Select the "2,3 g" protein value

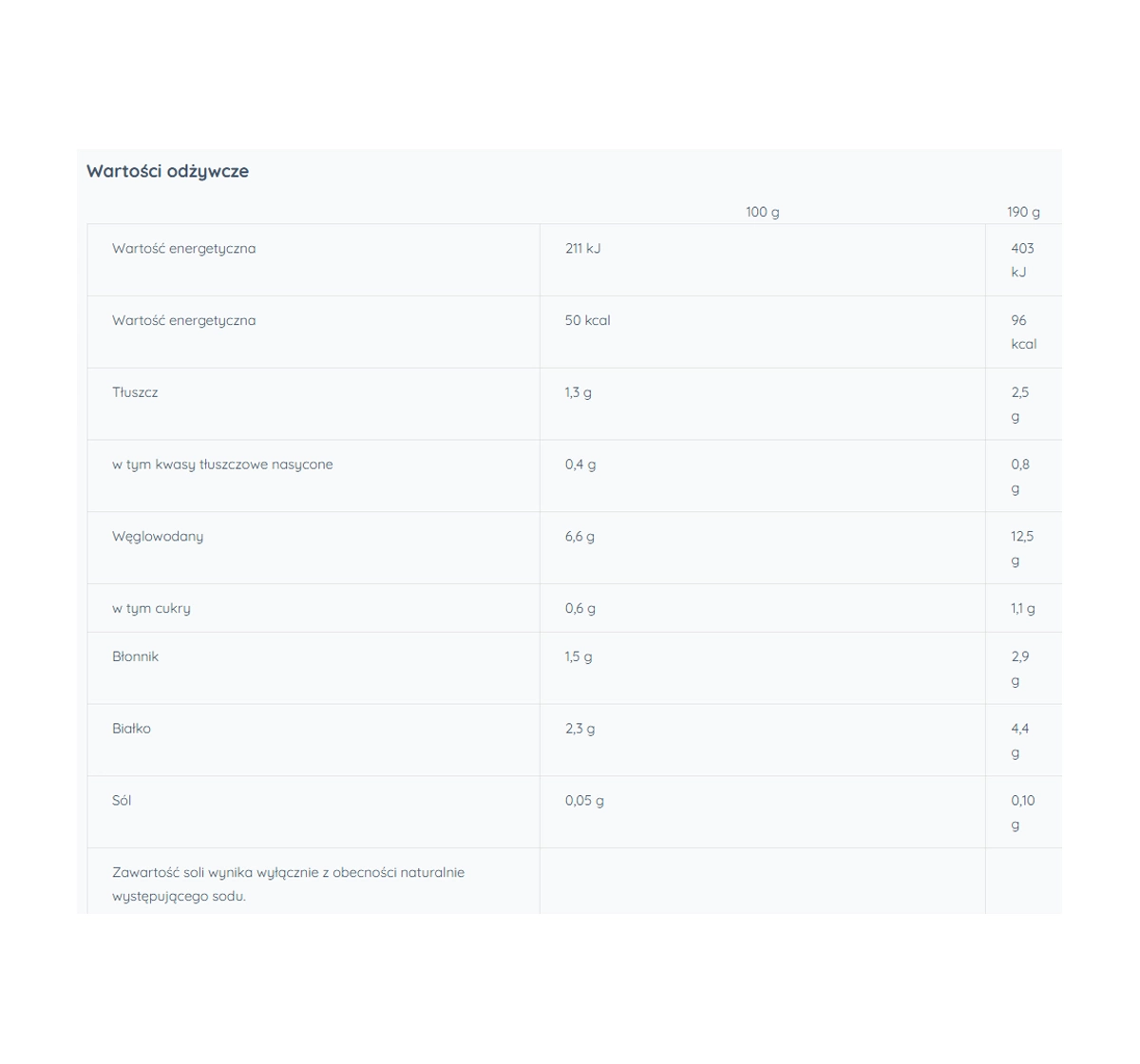click(x=579, y=729)
